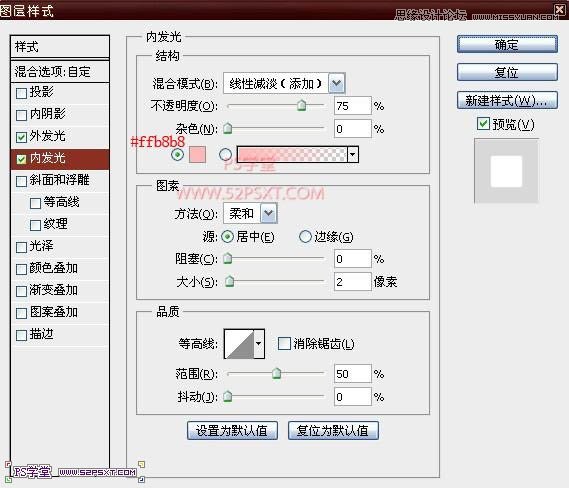Screen dimensions: 569x488
Task: Click the pink glow color swatch
Action: [197, 155]
